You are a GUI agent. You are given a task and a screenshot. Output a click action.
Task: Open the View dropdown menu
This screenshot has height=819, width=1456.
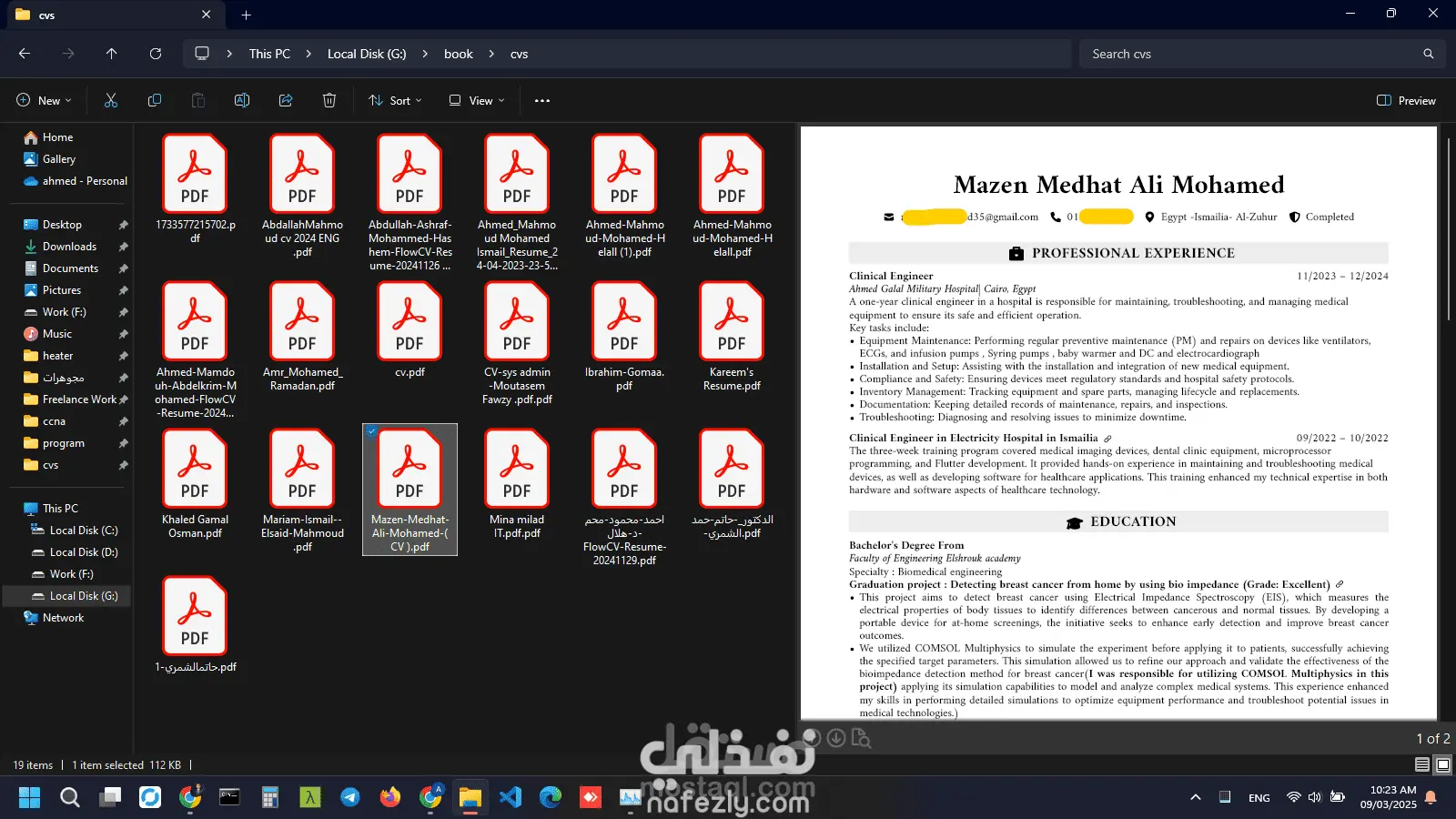tap(476, 100)
